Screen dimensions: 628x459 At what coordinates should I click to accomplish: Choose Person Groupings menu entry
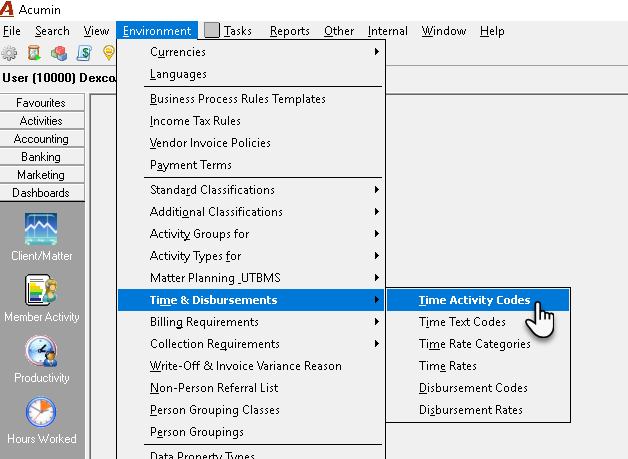(x=251, y=432)
